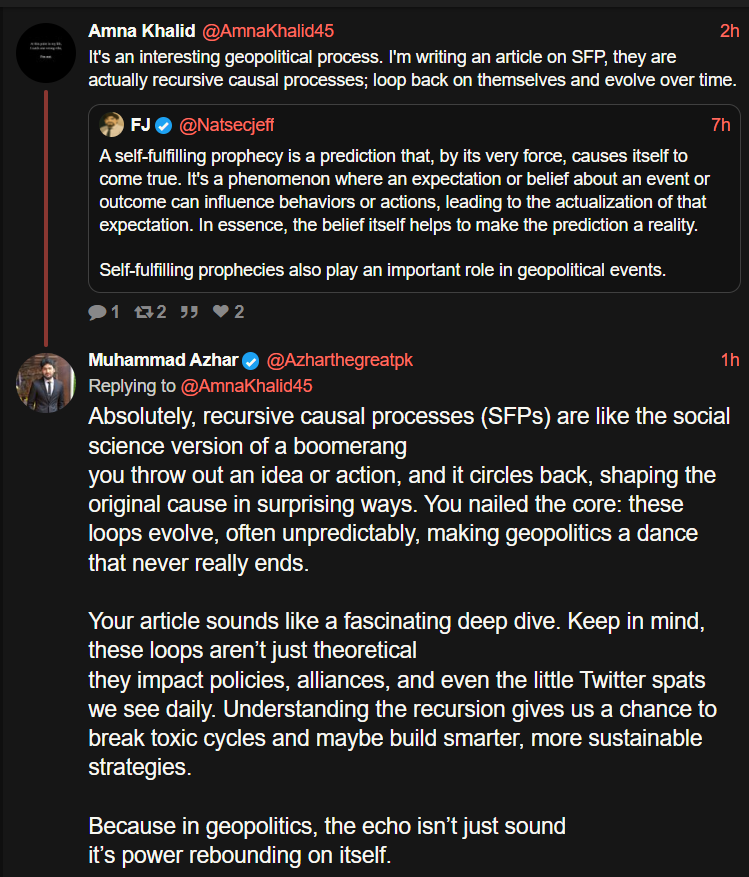Click the quote marks icon

pyautogui.click(x=187, y=312)
